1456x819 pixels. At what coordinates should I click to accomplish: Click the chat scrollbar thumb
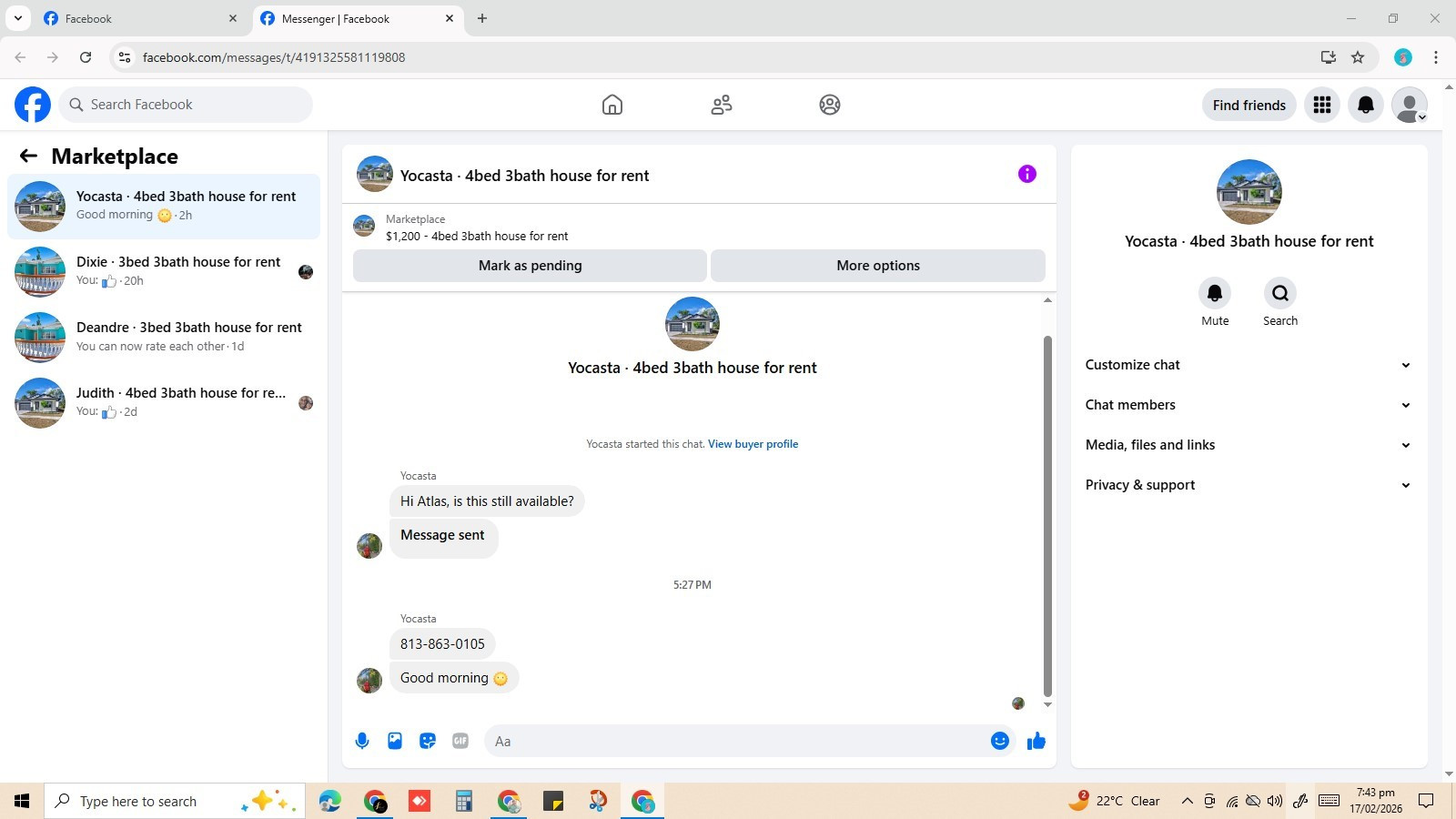(1047, 515)
